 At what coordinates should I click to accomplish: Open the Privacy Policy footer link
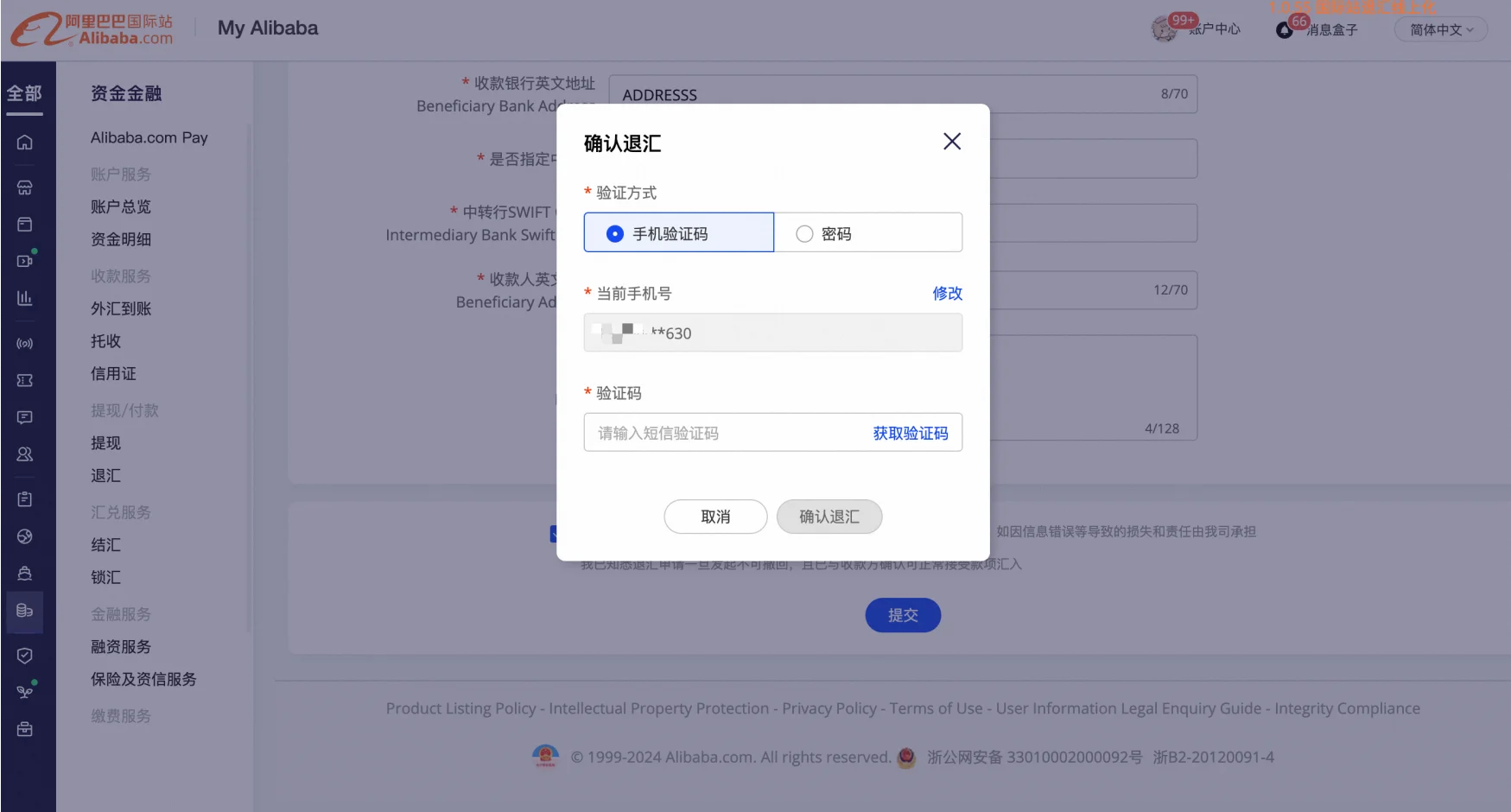click(829, 708)
